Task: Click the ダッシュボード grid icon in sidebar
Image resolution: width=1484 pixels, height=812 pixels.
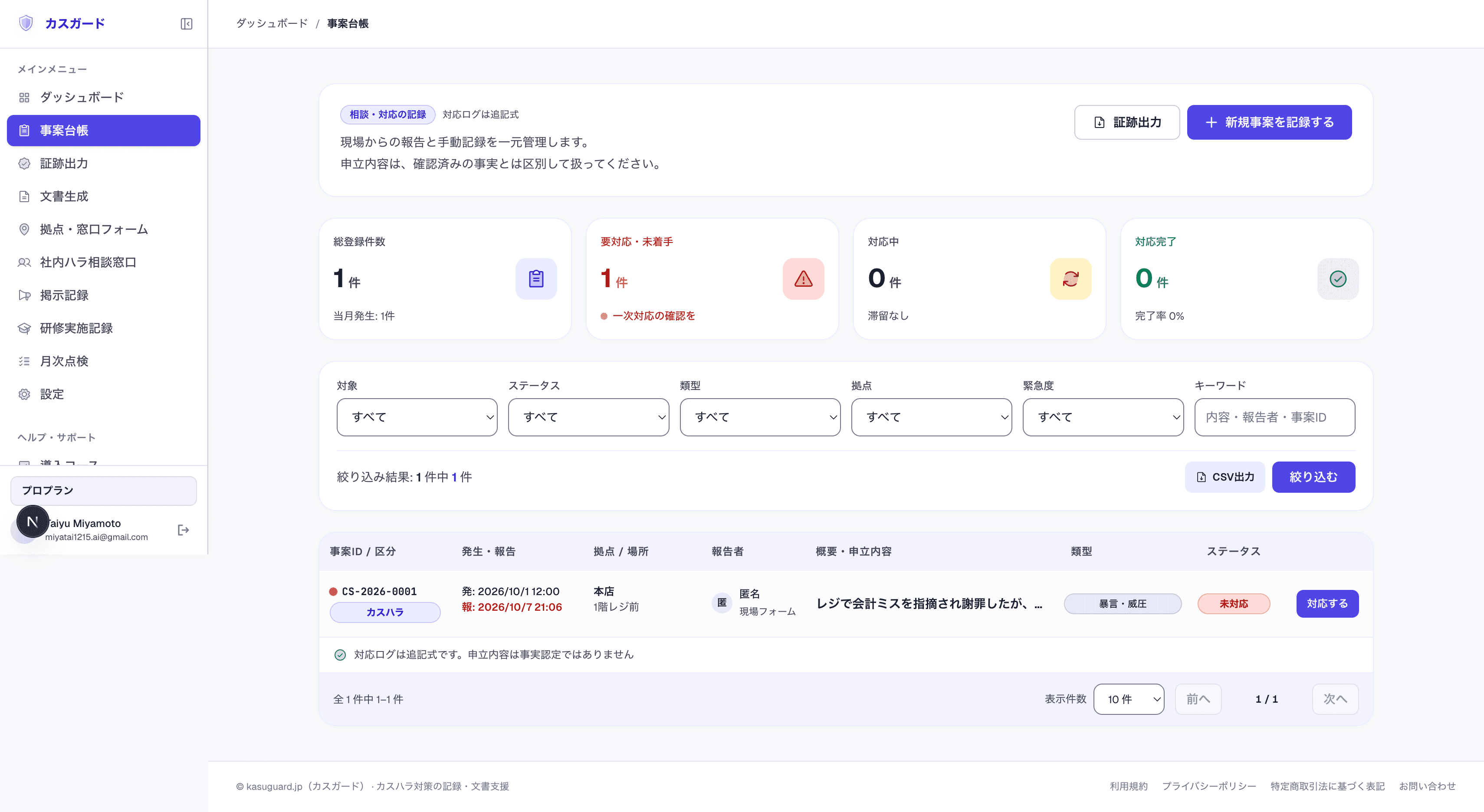Action: [24, 97]
